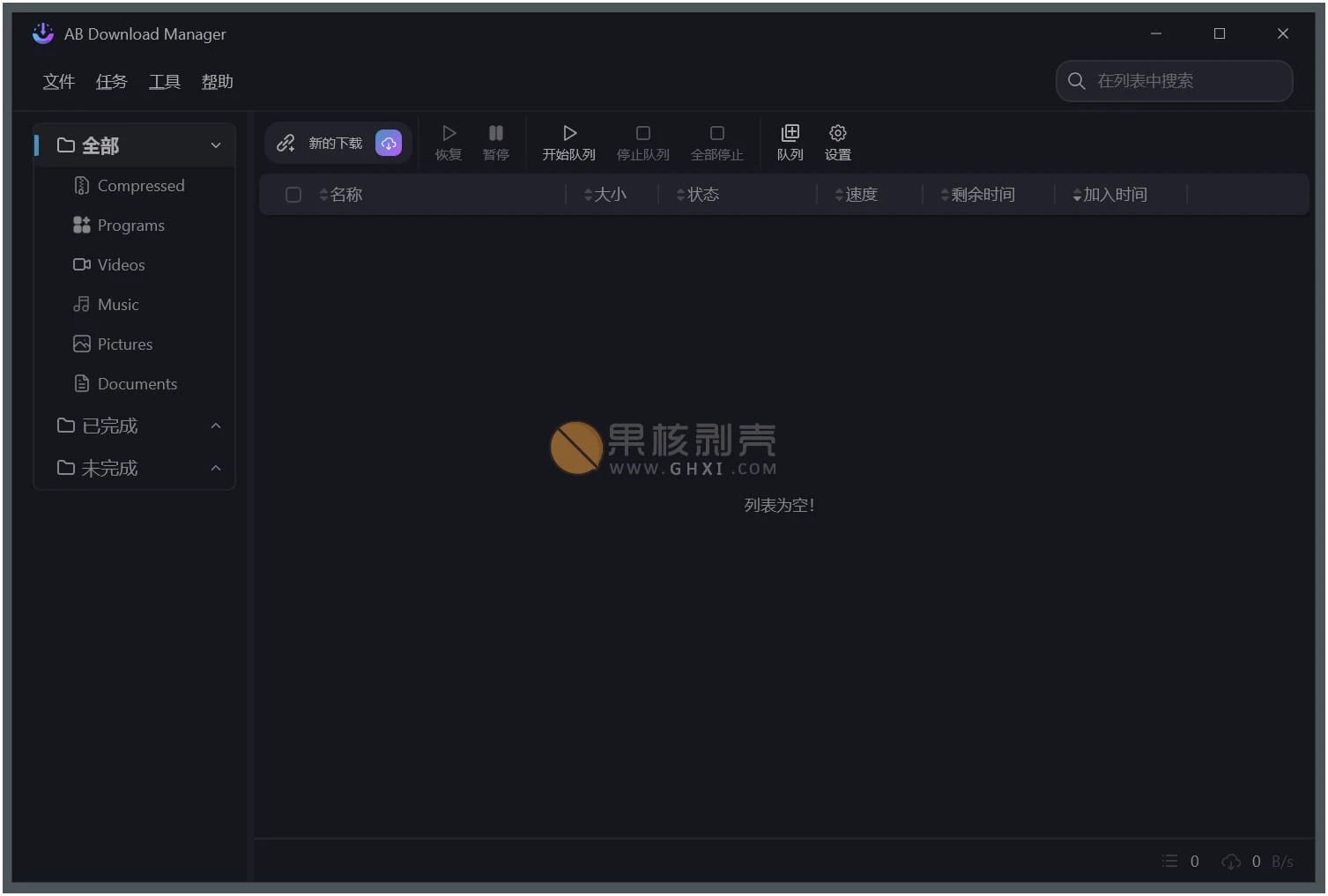Expand the 已完成 chevron
This screenshot has height=896, width=1328.
coord(216,426)
